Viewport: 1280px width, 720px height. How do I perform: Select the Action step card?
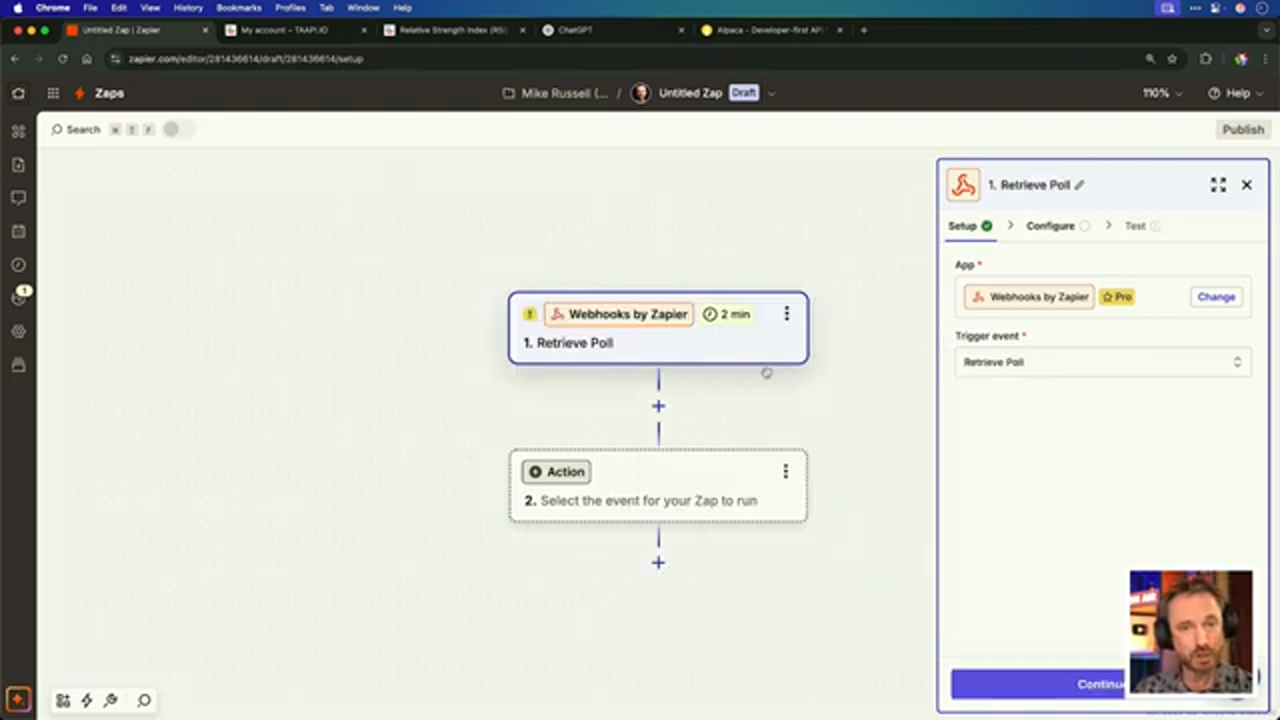point(658,486)
